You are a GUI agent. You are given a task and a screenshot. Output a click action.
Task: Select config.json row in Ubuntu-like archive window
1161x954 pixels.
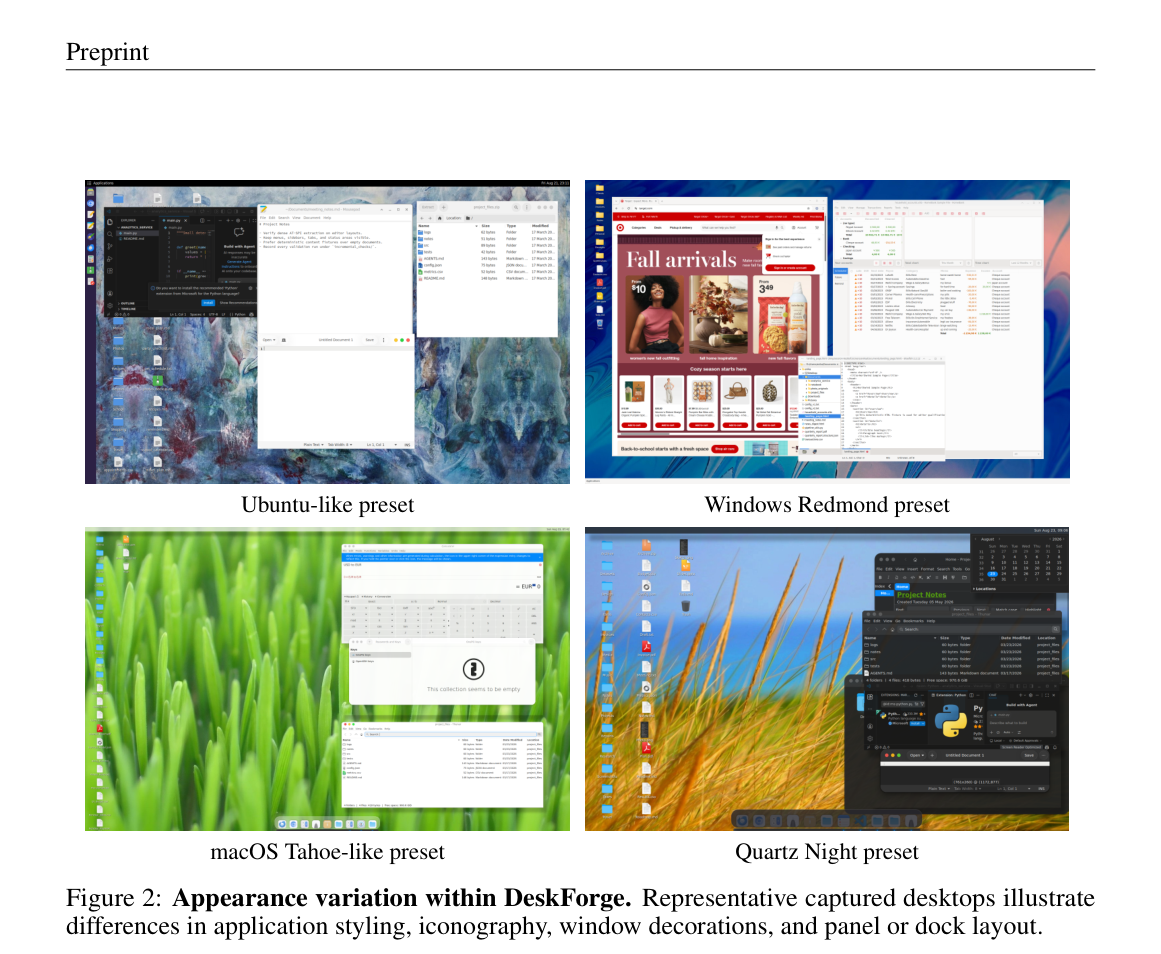pyautogui.click(x=486, y=265)
